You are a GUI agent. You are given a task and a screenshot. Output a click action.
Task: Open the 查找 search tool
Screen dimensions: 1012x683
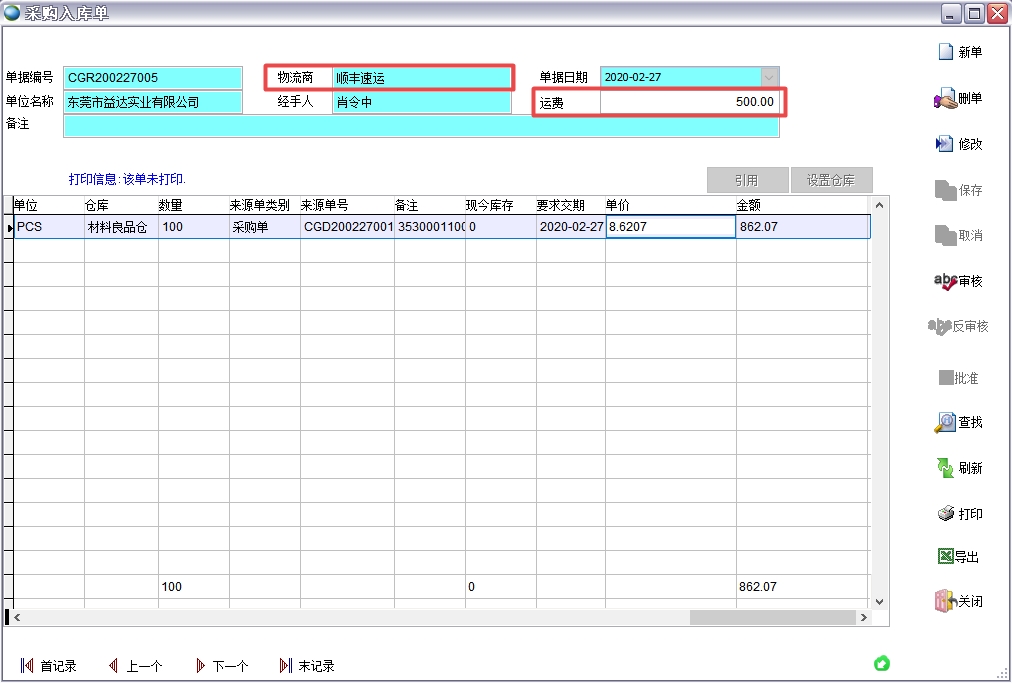pos(945,422)
